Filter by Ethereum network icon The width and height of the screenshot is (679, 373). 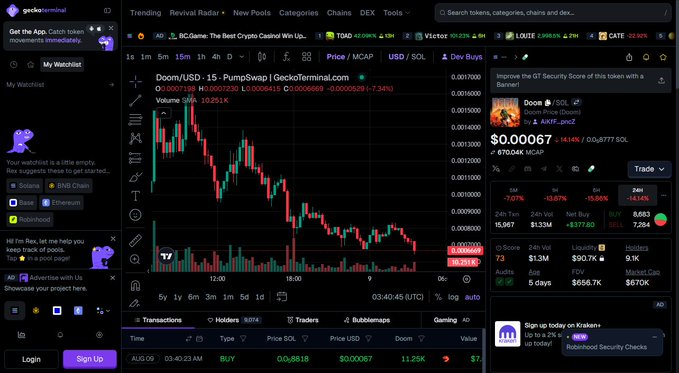tap(78, 311)
